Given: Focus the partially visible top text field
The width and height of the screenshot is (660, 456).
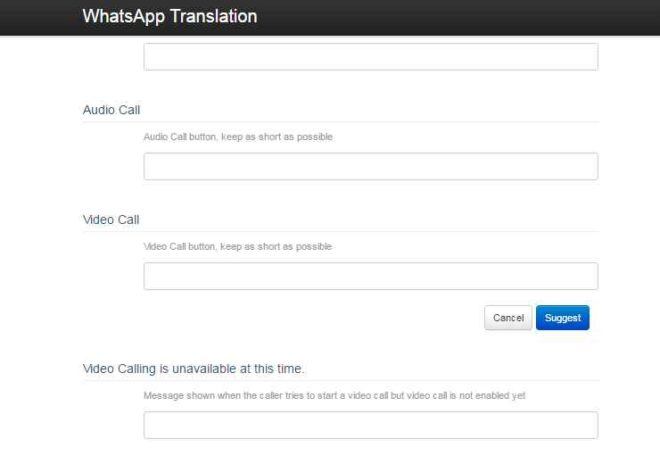Looking at the screenshot, I should tap(370, 57).
